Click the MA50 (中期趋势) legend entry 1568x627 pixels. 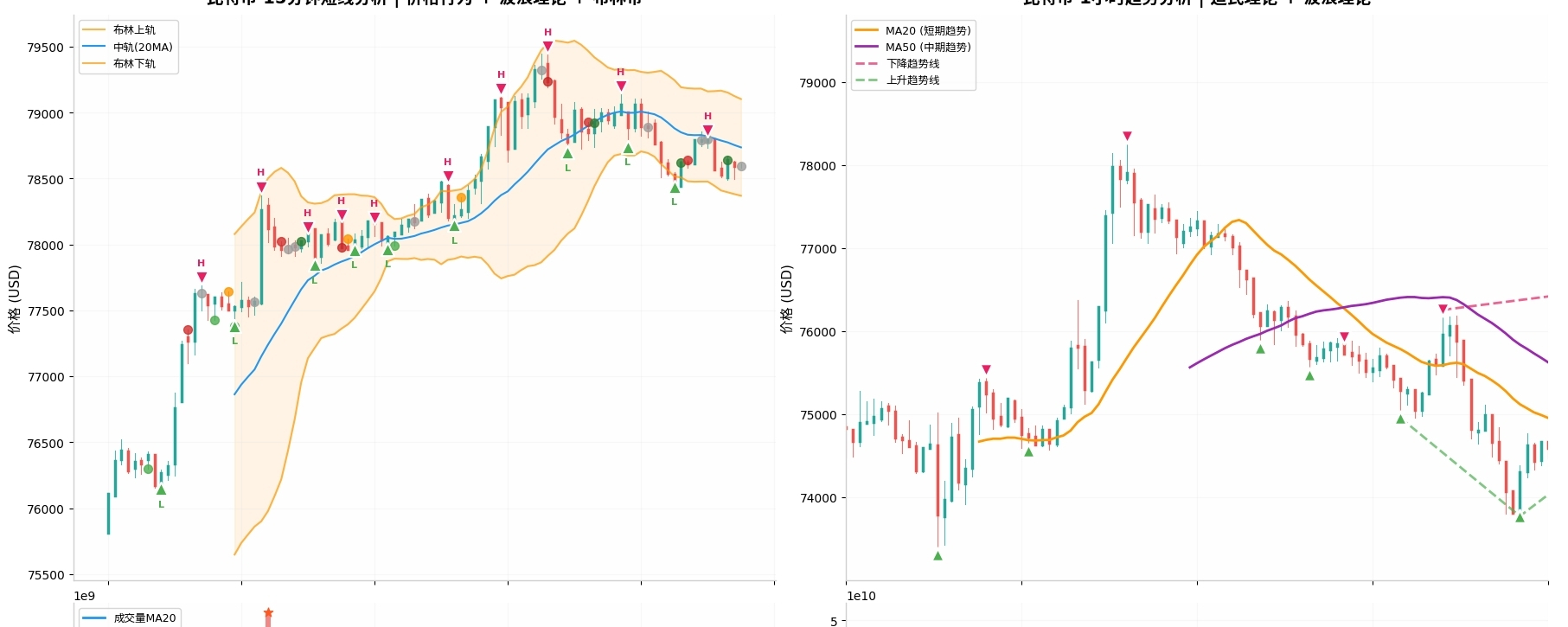pos(912,47)
